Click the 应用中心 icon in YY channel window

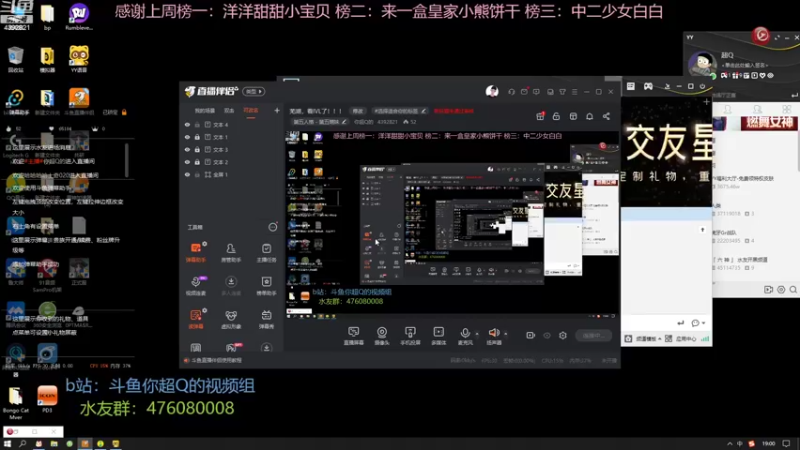pyautogui.click(x=668, y=339)
